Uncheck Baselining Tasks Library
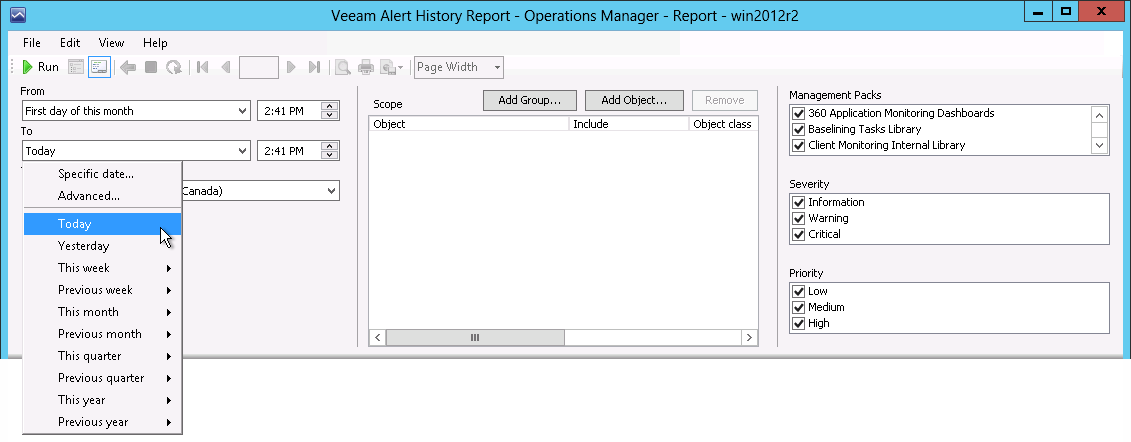This screenshot has height=442, width=1131. (x=798, y=129)
